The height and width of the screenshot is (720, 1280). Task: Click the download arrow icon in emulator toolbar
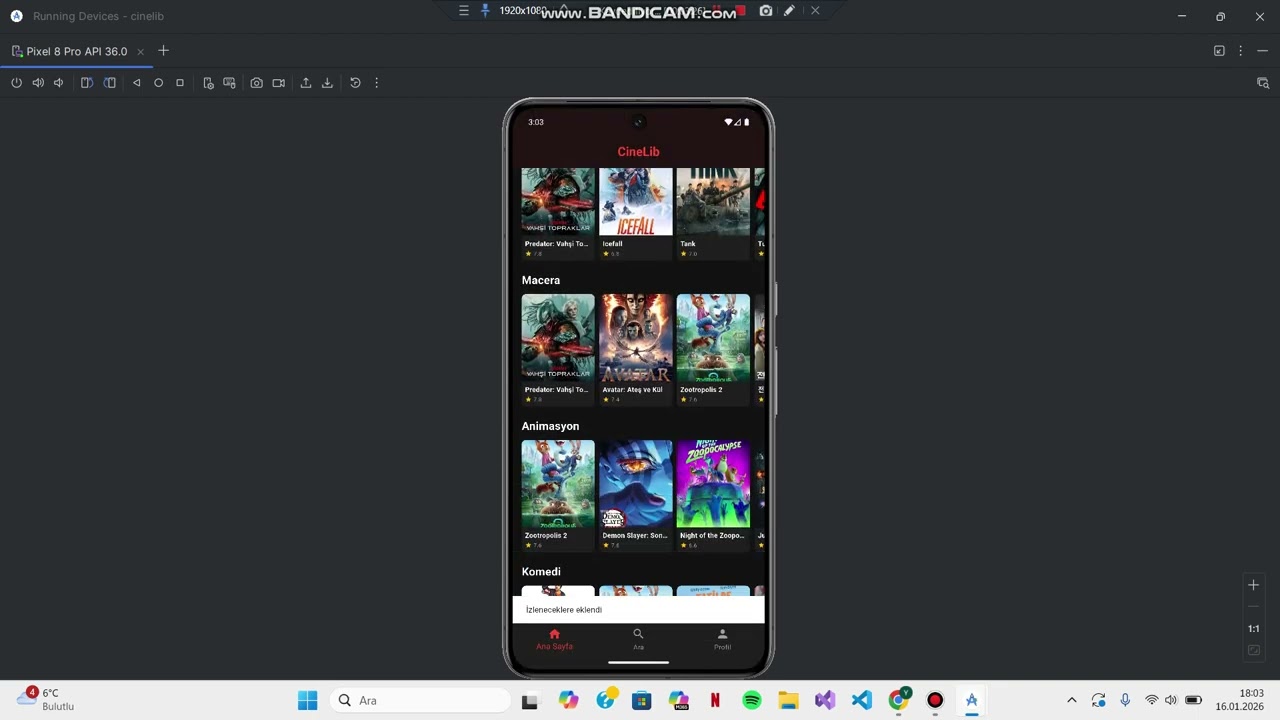(327, 83)
